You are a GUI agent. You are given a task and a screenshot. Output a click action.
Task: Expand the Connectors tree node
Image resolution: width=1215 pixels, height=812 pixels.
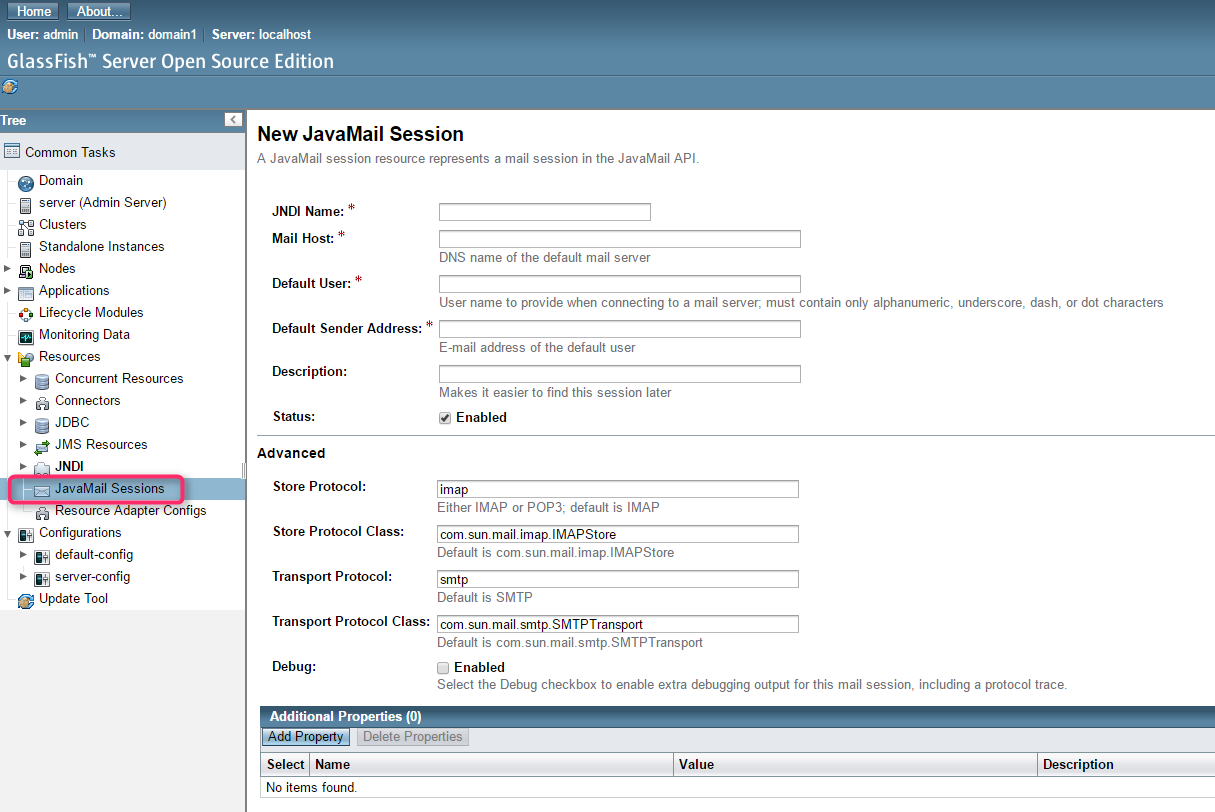(25, 400)
